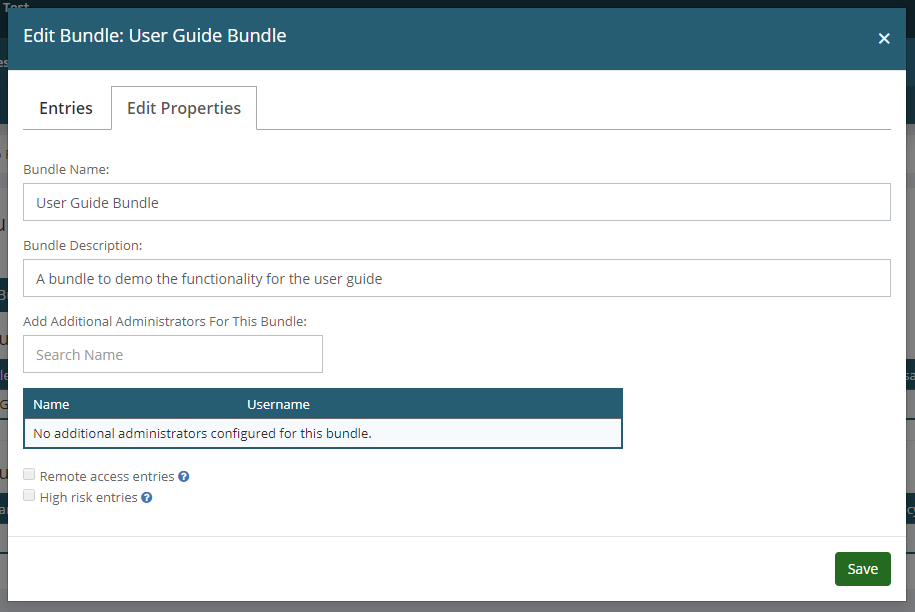The width and height of the screenshot is (915, 612).
Task: Click into the Bundle Description field
Action: coord(456,278)
